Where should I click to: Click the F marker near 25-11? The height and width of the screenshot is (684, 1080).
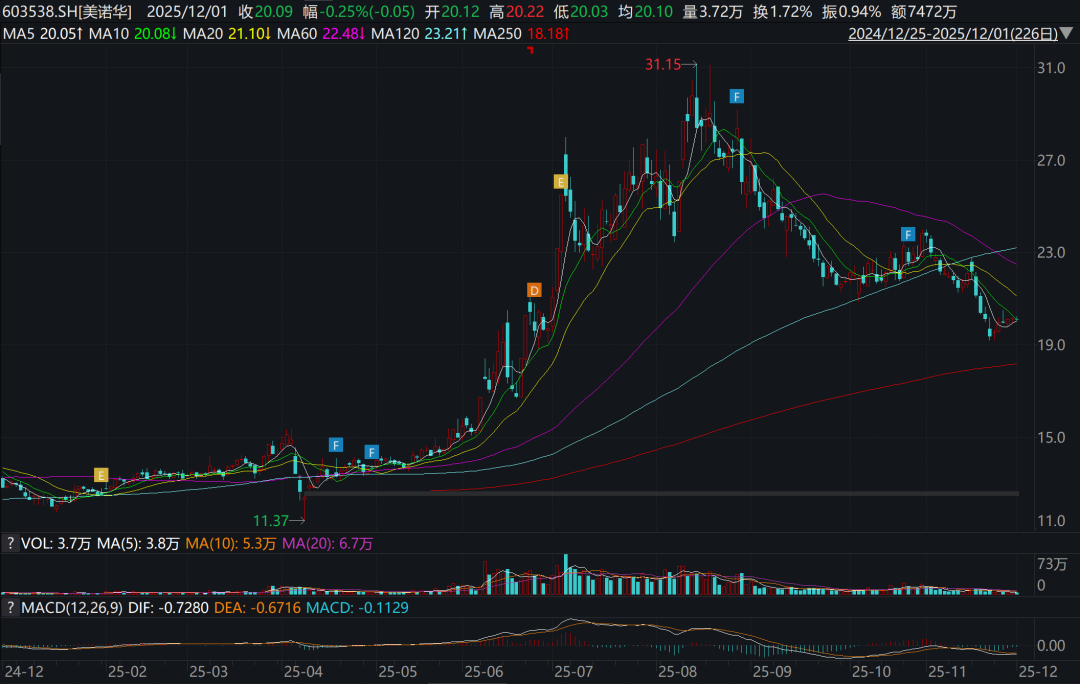pos(908,235)
